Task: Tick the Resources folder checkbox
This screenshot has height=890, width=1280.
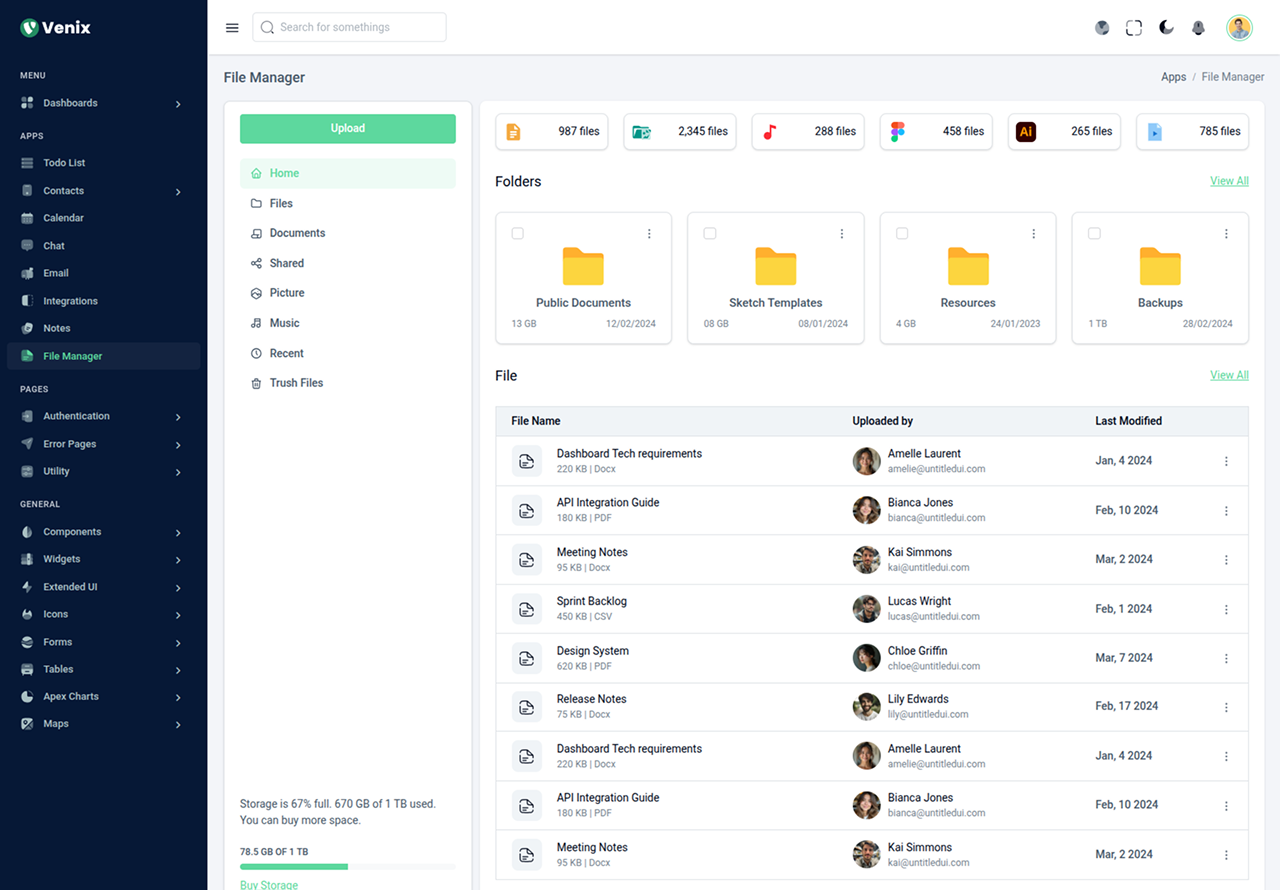Action: 902,234
